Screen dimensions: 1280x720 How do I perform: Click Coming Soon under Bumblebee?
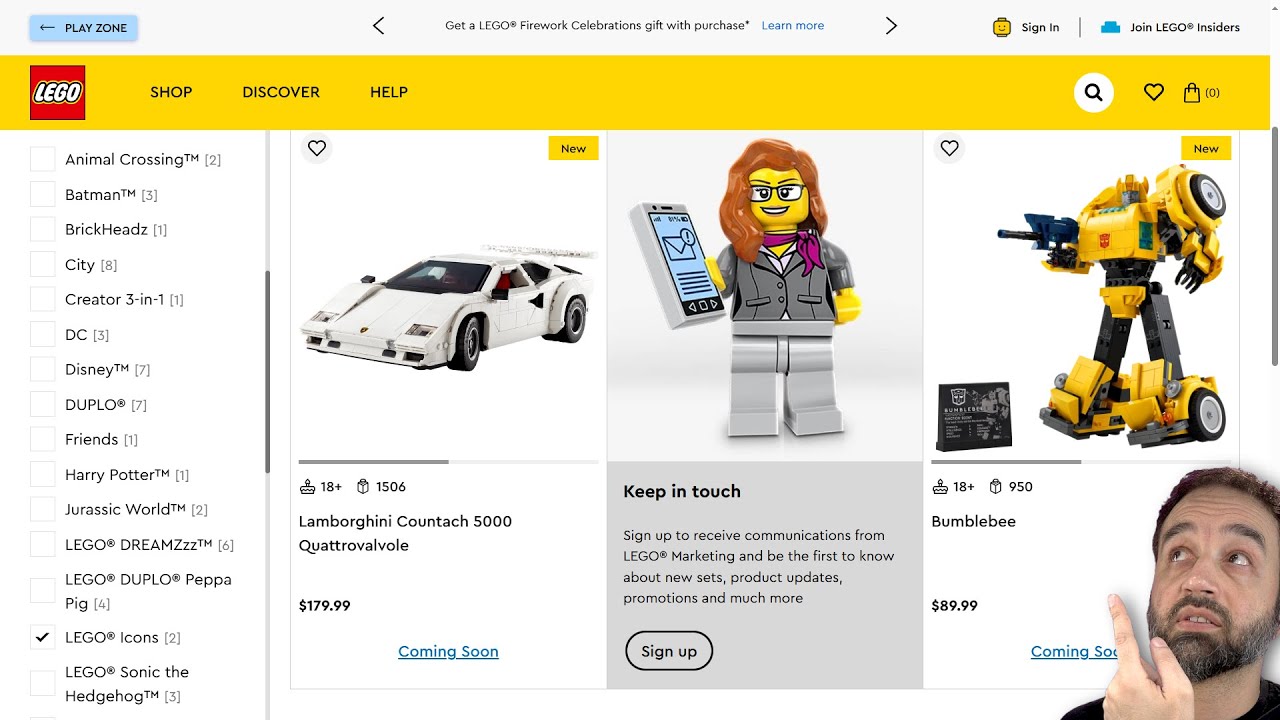tap(1076, 651)
